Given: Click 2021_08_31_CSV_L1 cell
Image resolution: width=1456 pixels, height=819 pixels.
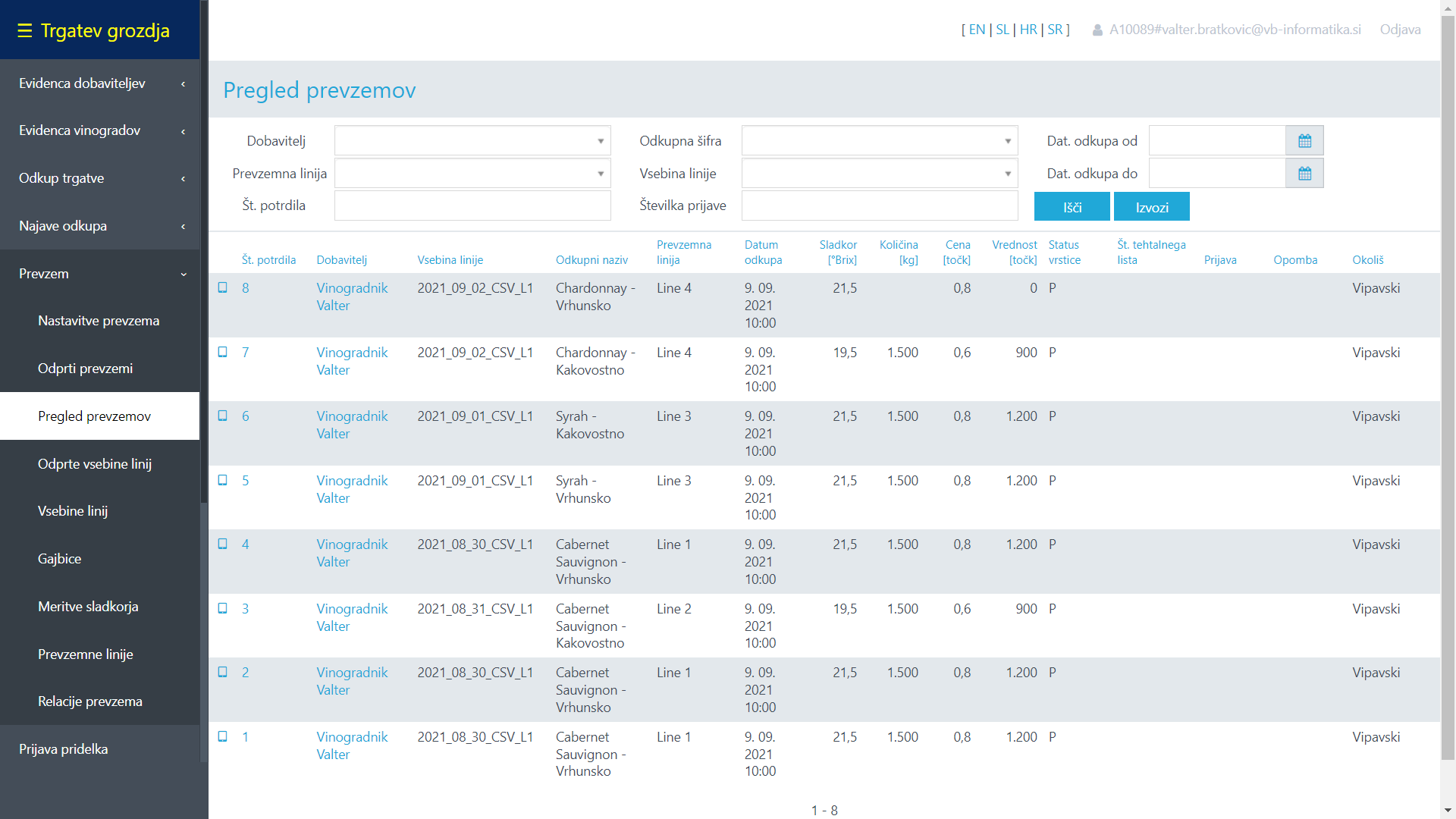Looking at the screenshot, I should [x=475, y=609].
